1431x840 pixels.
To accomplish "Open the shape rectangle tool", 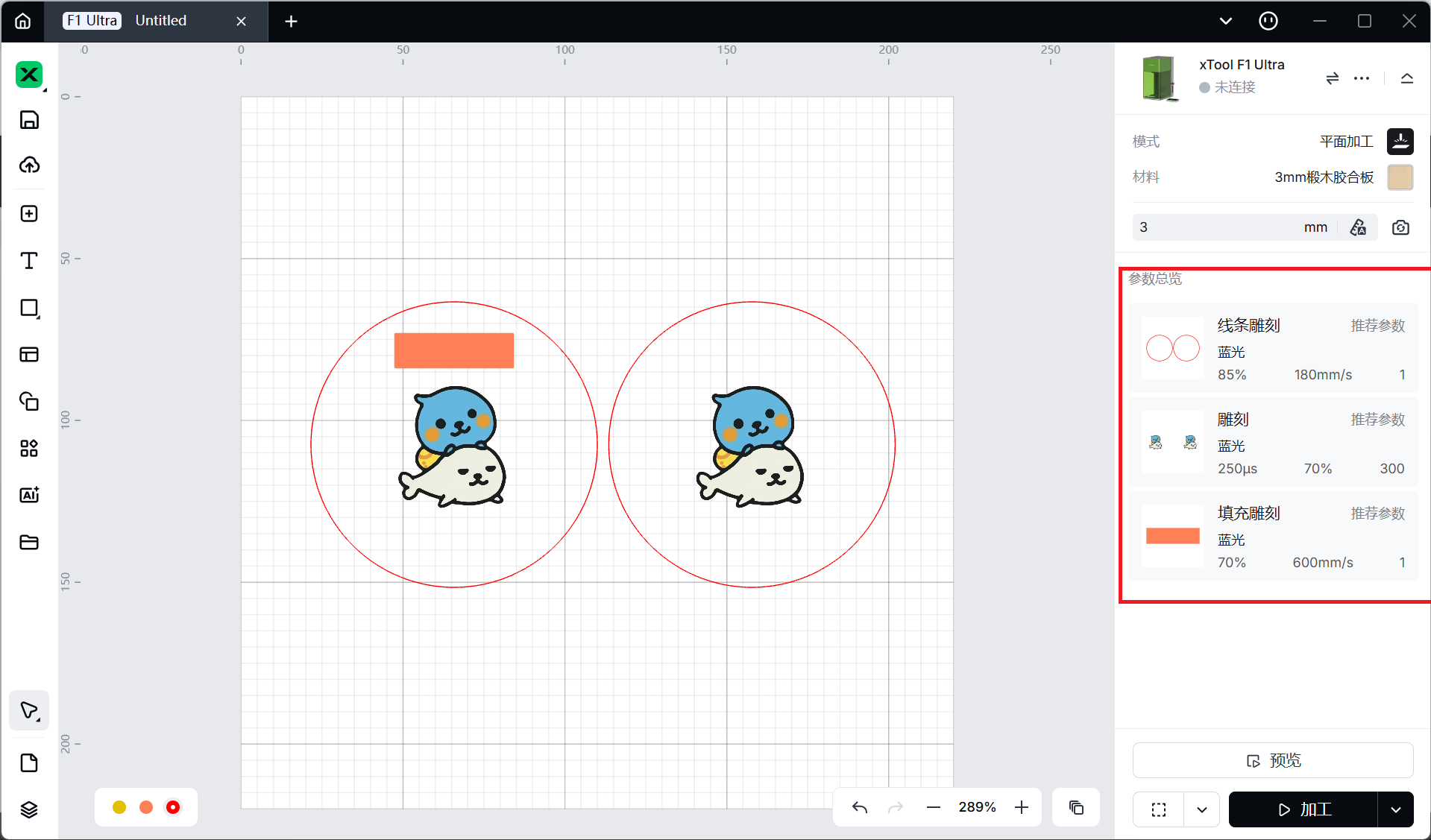I will click(x=29, y=308).
